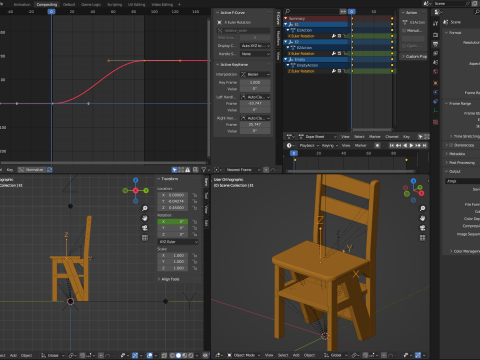The height and width of the screenshot is (360, 480).
Task: Open Marker menu in Dope Sheet header
Action: [x=375, y=136]
